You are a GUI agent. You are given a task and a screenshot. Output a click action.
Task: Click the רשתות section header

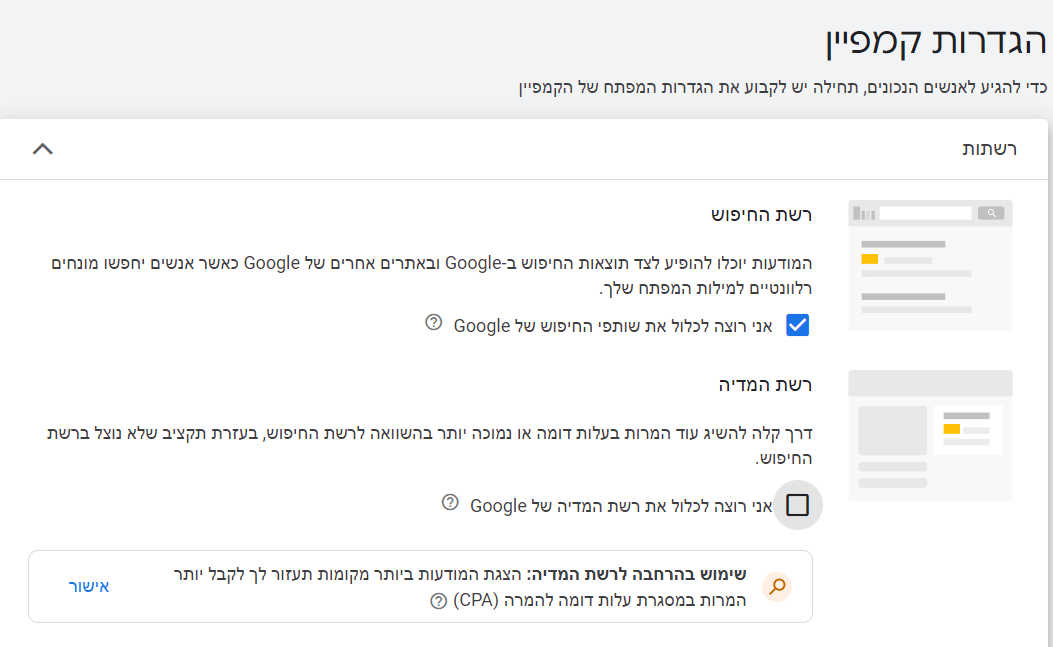pos(991,148)
